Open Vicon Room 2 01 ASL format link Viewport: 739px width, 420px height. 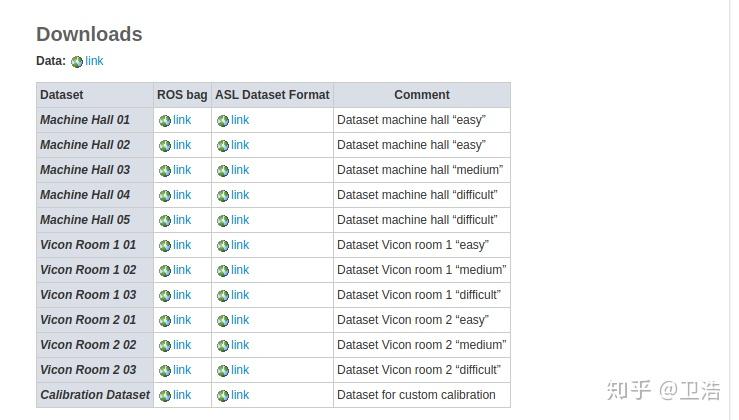(240, 320)
